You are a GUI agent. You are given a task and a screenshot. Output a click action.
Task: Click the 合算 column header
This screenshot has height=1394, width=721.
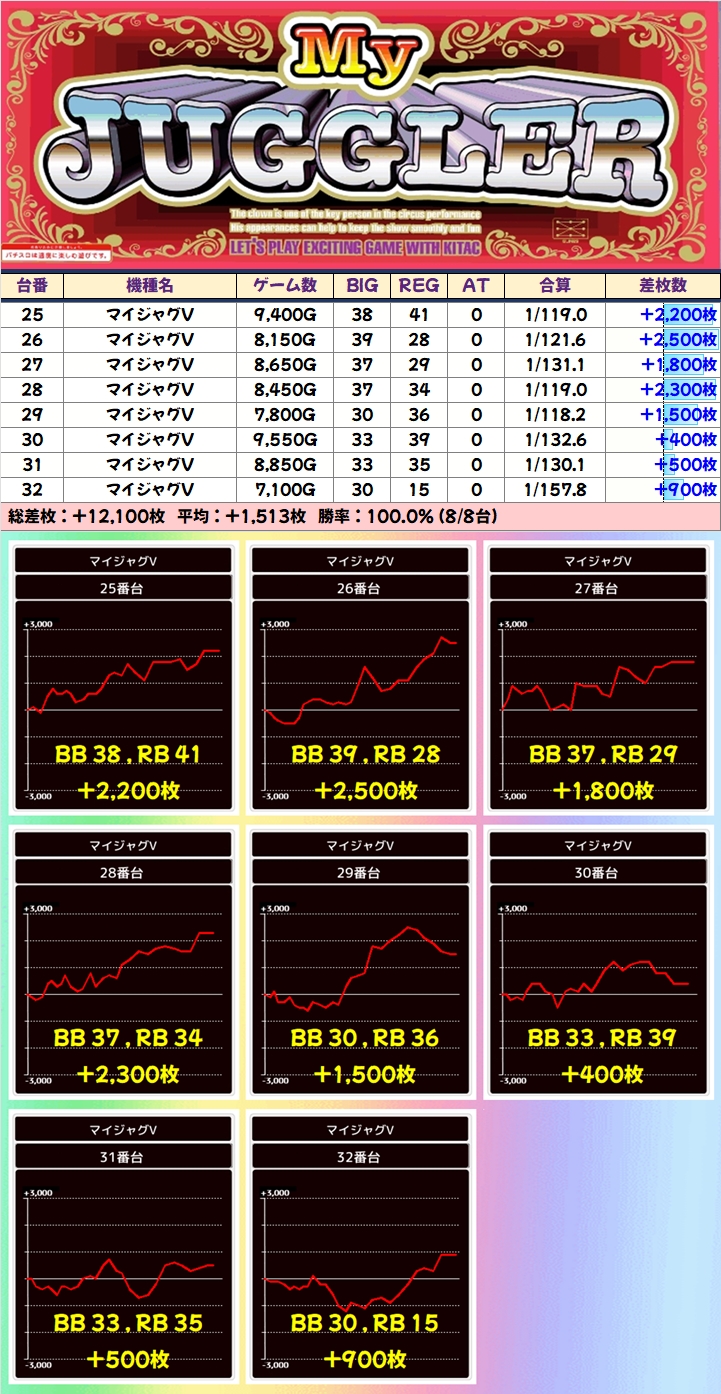click(555, 285)
